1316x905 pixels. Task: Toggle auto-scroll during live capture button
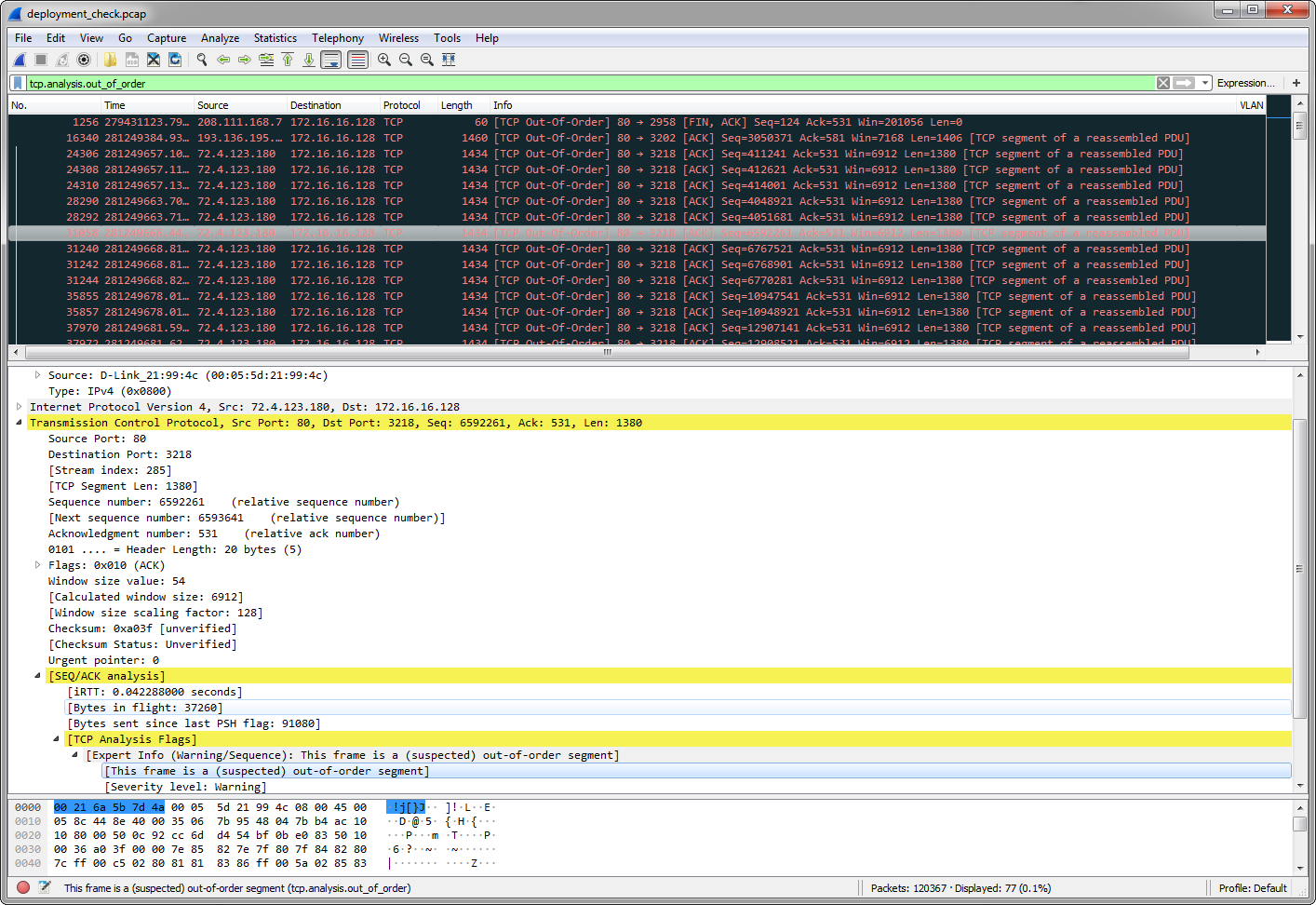pyautogui.click(x=330, y=60)
